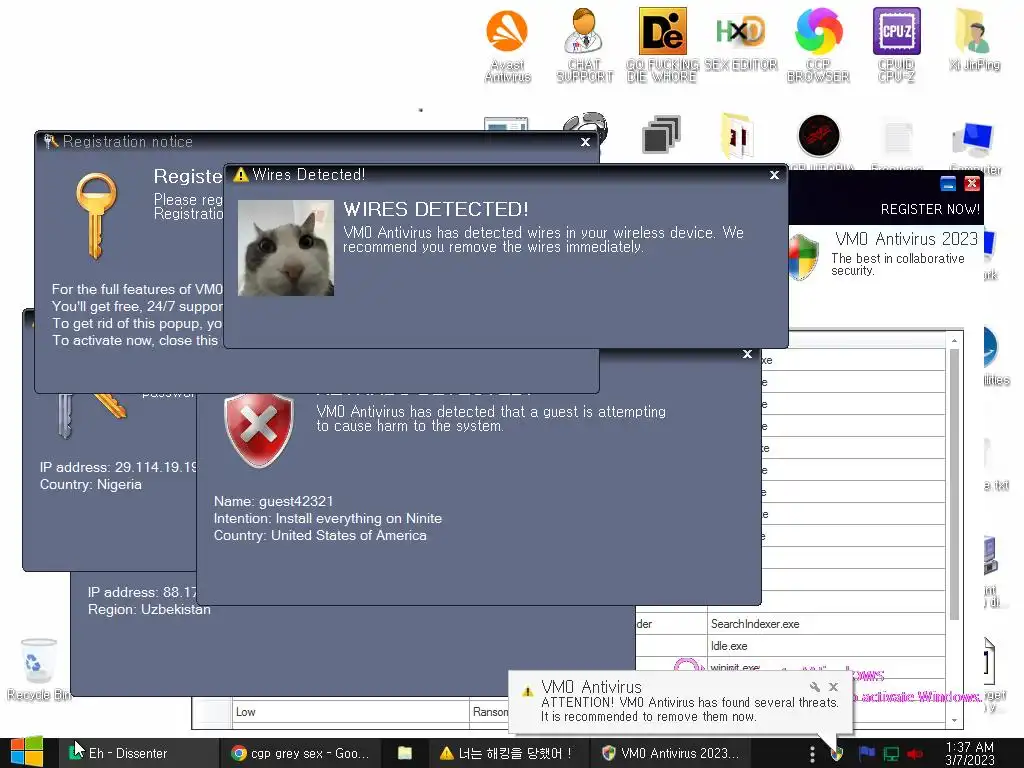
Task: Select the SearchIndexer.exe row
Action: coord(790,624)
